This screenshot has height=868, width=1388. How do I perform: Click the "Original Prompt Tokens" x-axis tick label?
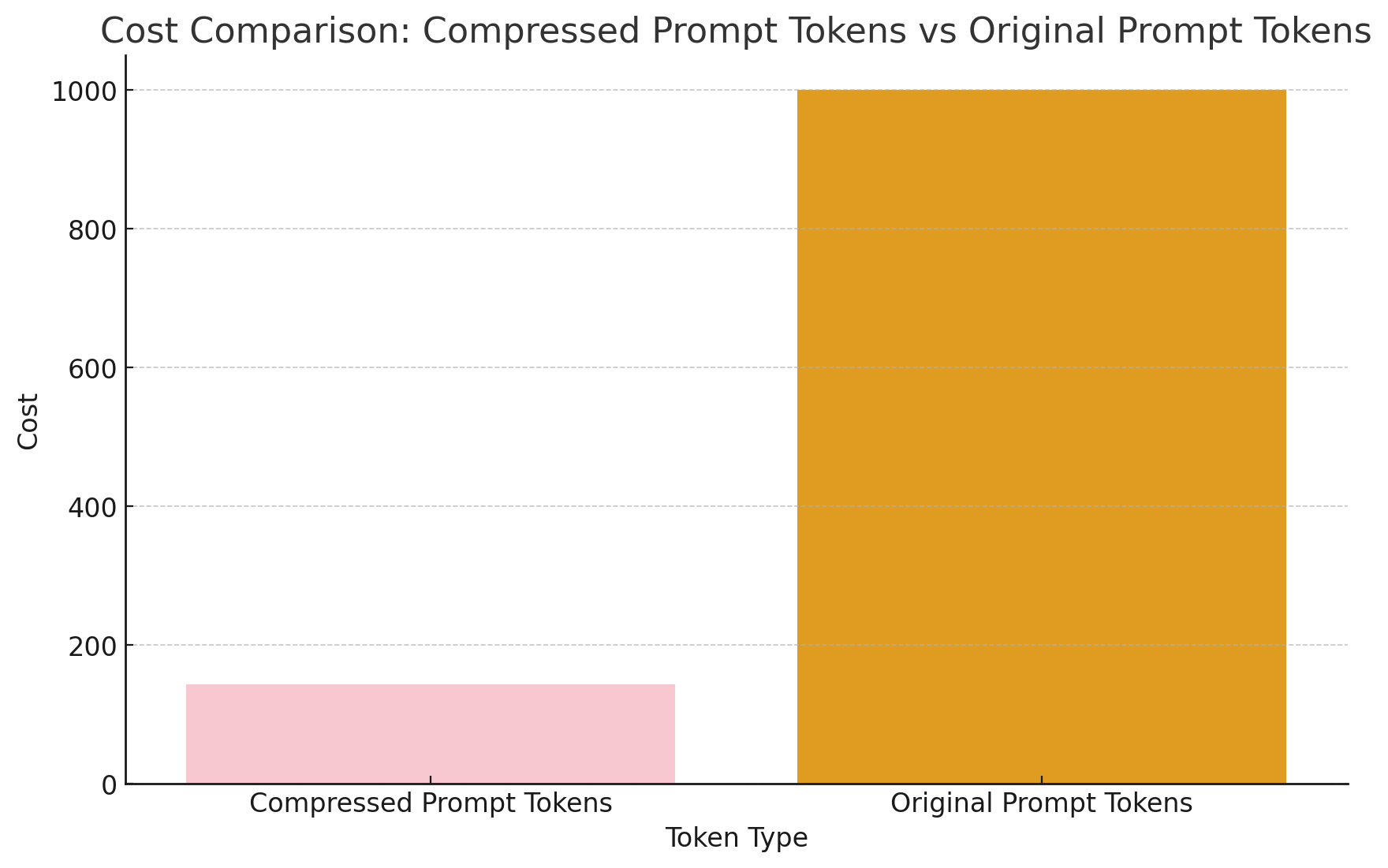click(x=1041, y=803)
